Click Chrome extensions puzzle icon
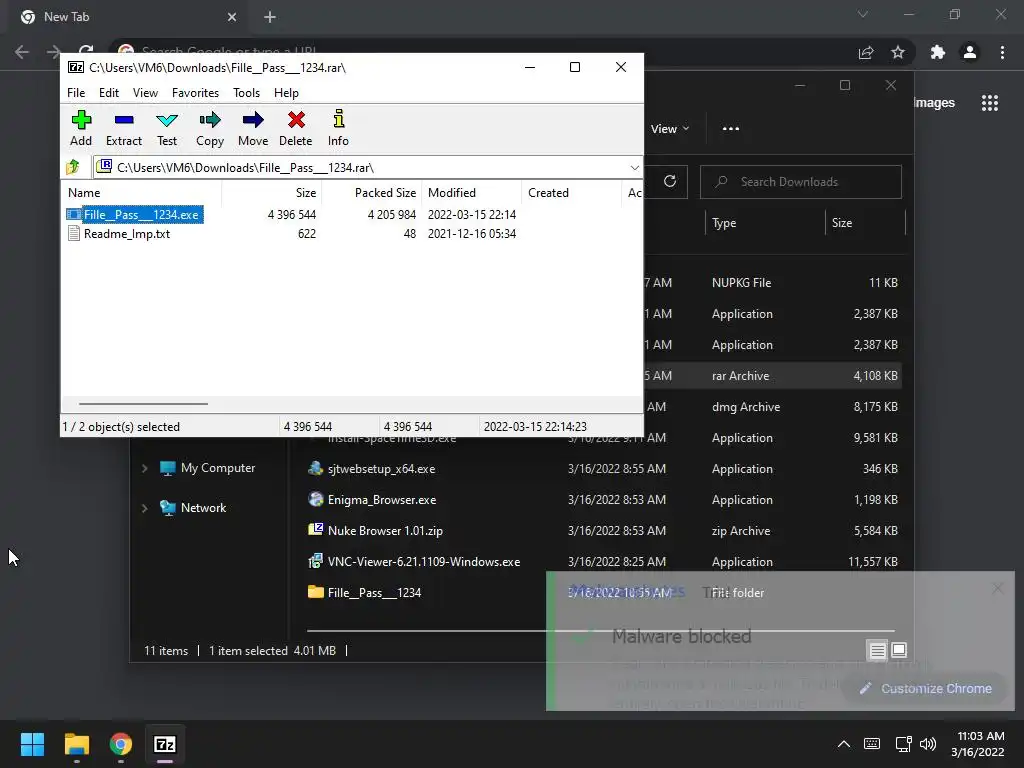1024x768 pixels. tap(938, 52)
